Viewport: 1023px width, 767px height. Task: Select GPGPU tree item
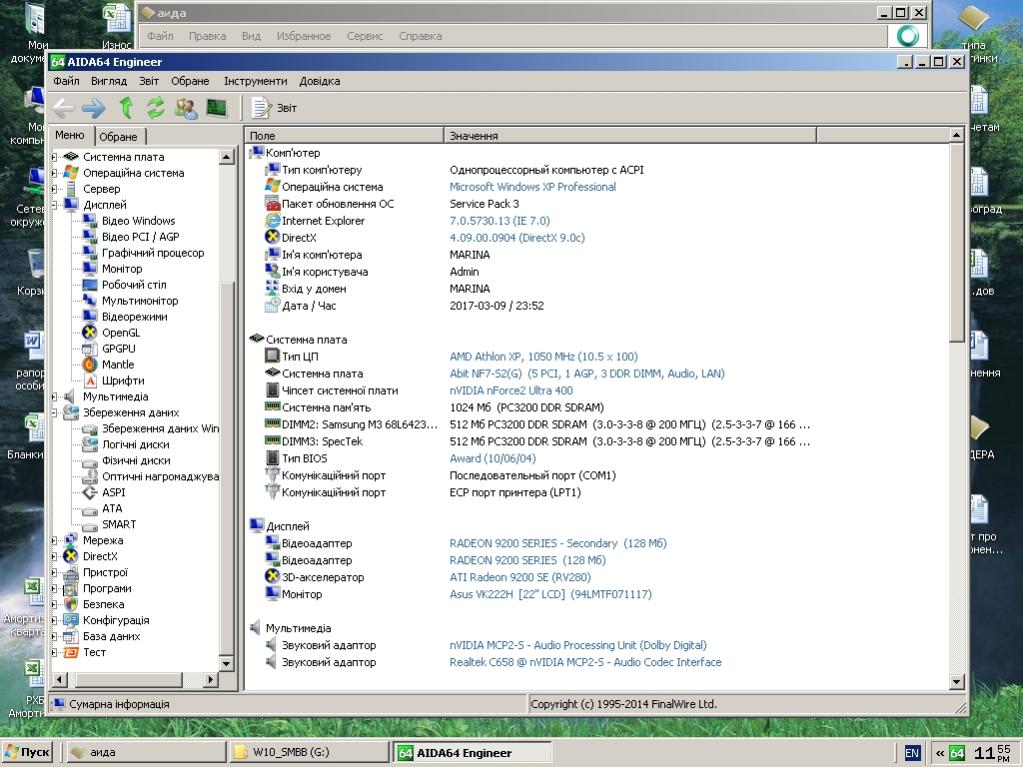[119, 348]
